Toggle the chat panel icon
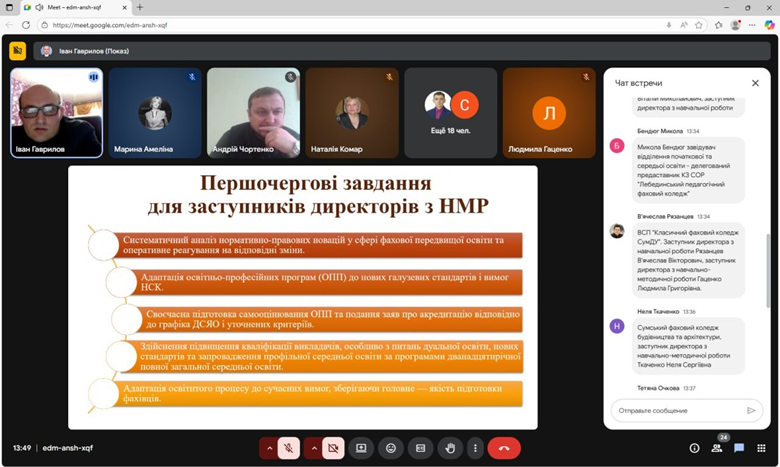Viewport: 780px width, 467px height. (x=739, y=448)
